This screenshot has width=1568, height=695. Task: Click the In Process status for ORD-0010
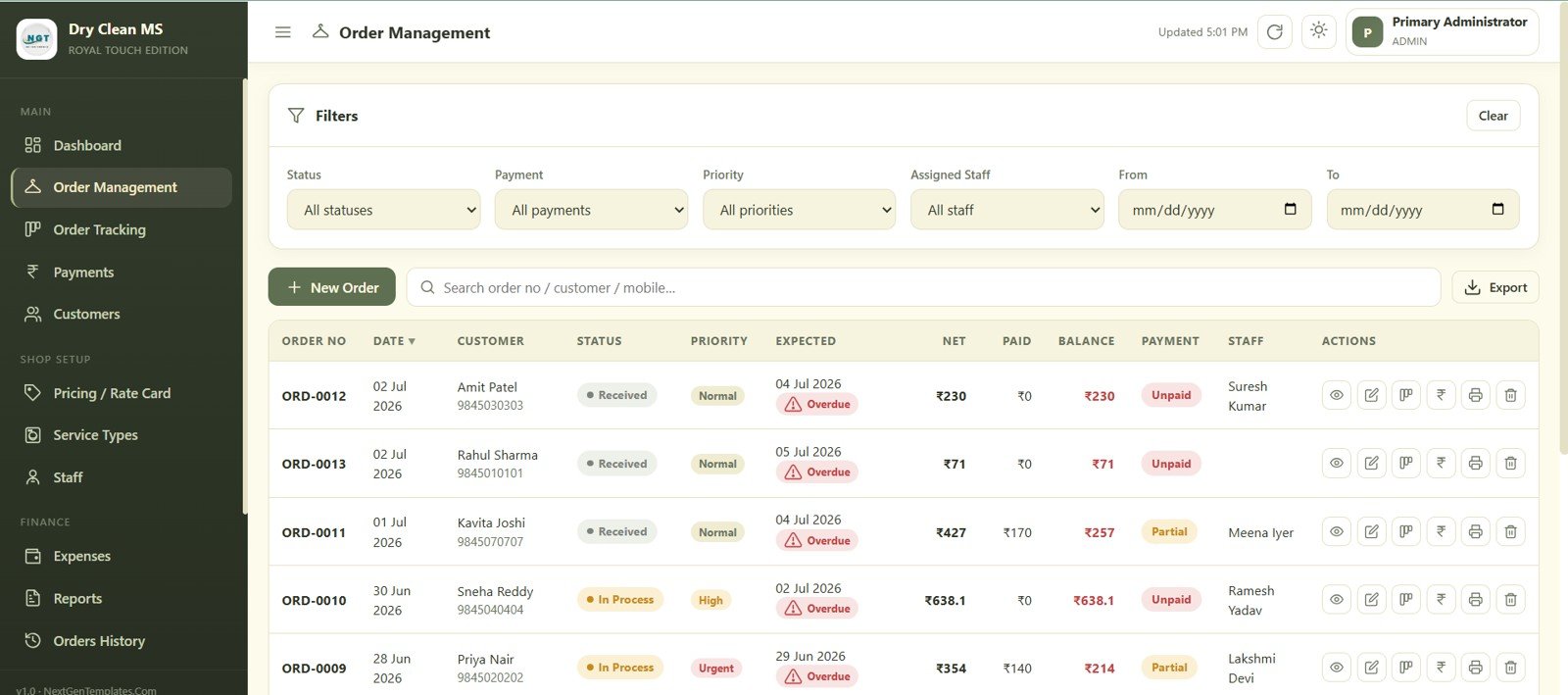coord(620,599)
